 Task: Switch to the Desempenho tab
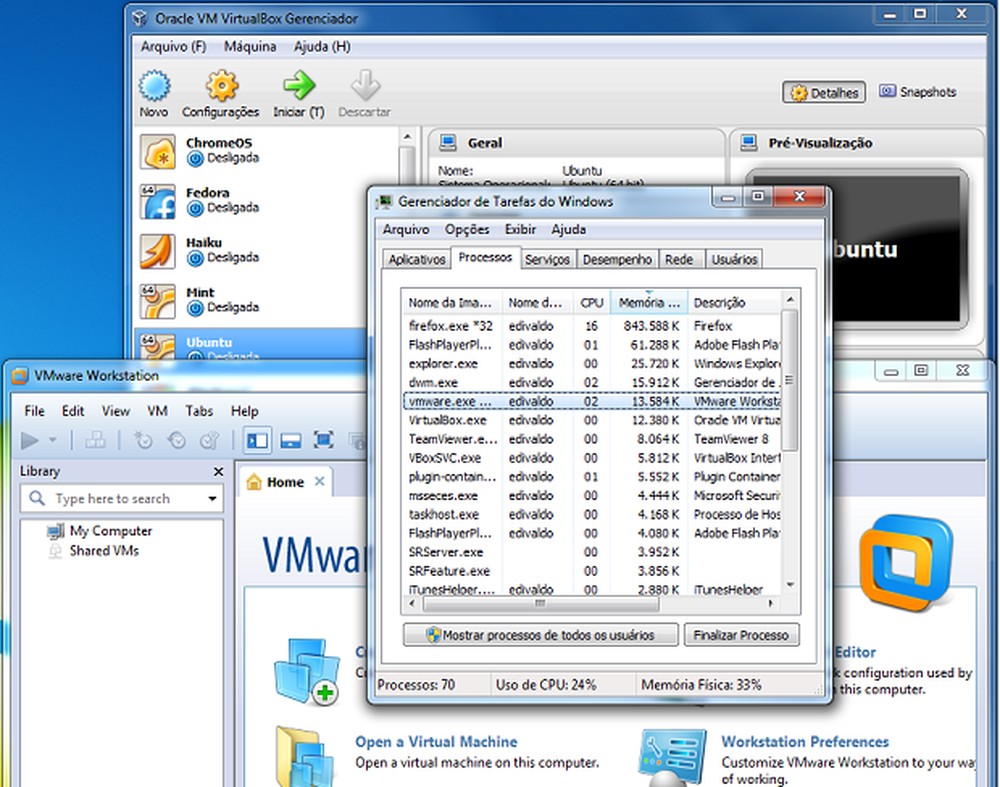pos(617,258)
